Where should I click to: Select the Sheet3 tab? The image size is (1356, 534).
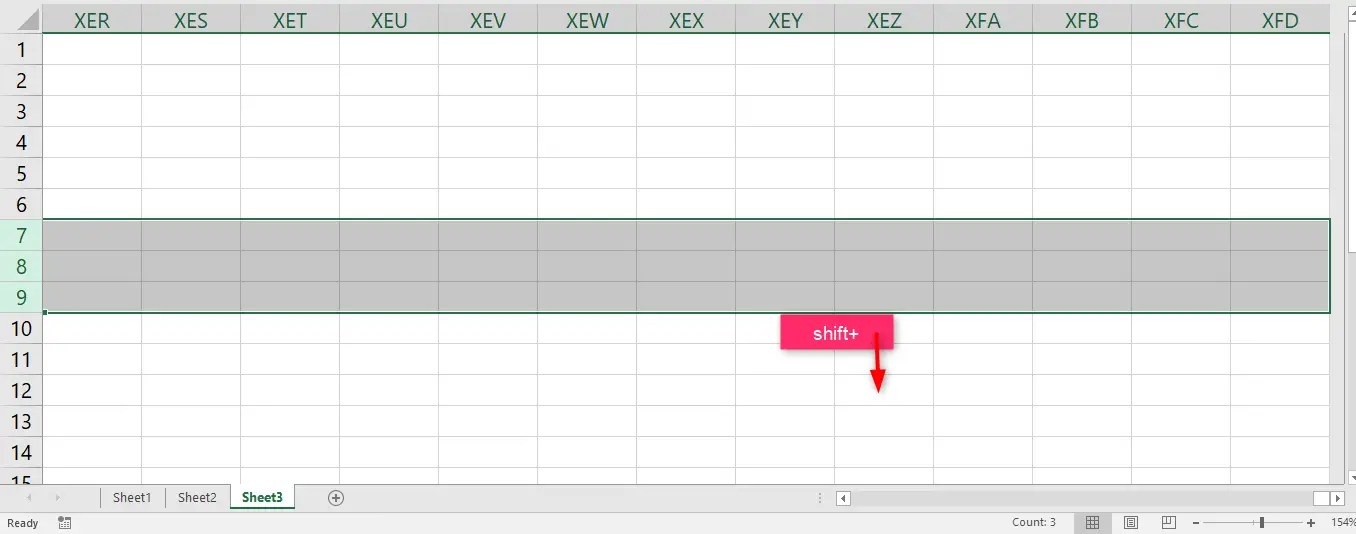coord(262,498)
